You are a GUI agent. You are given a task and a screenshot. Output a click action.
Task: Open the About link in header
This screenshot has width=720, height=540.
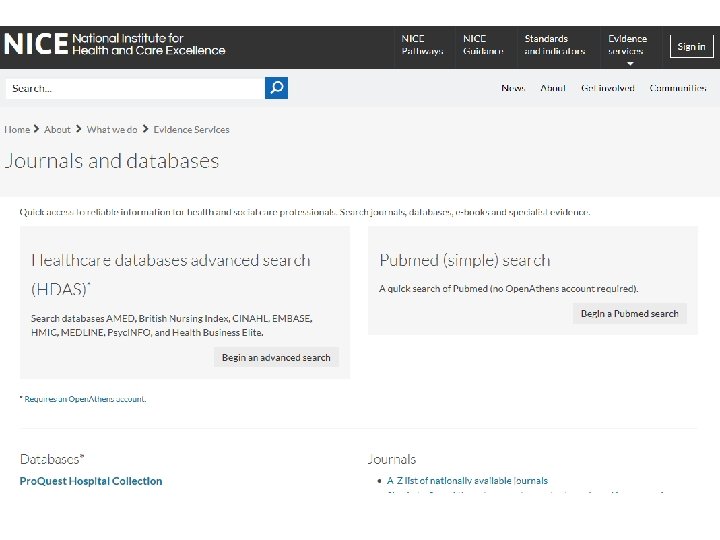[553, 88]
